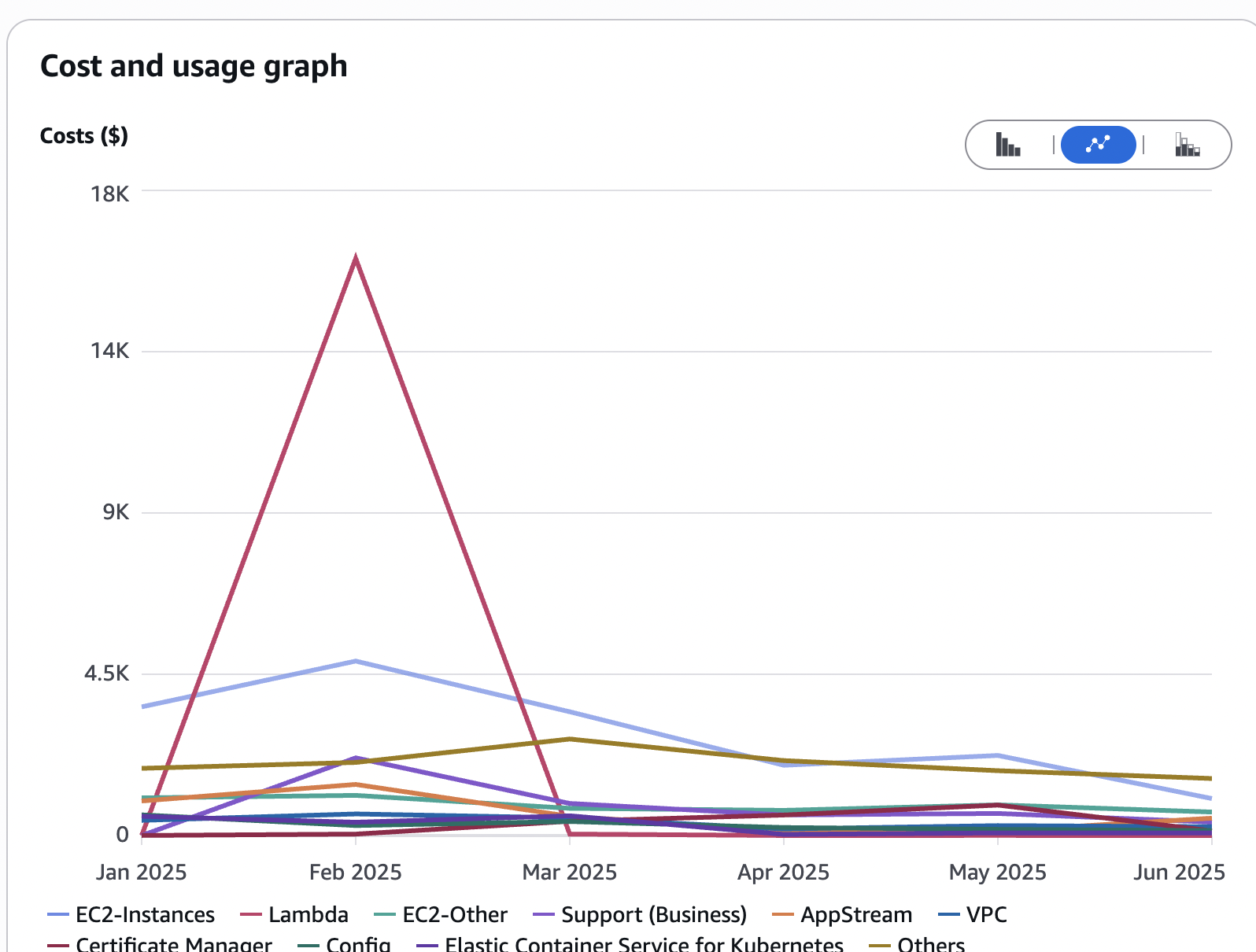Click the Apr 2025 x-axis label
Image resolution: width=1256 pixels, height=952 pixels.
(x=783, y=873)
